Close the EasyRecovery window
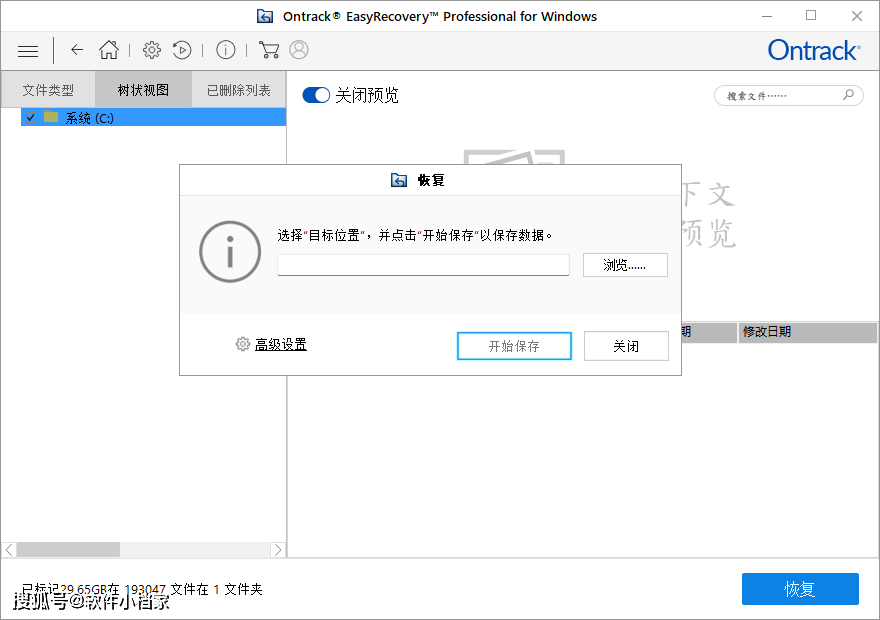 point(856,16)
